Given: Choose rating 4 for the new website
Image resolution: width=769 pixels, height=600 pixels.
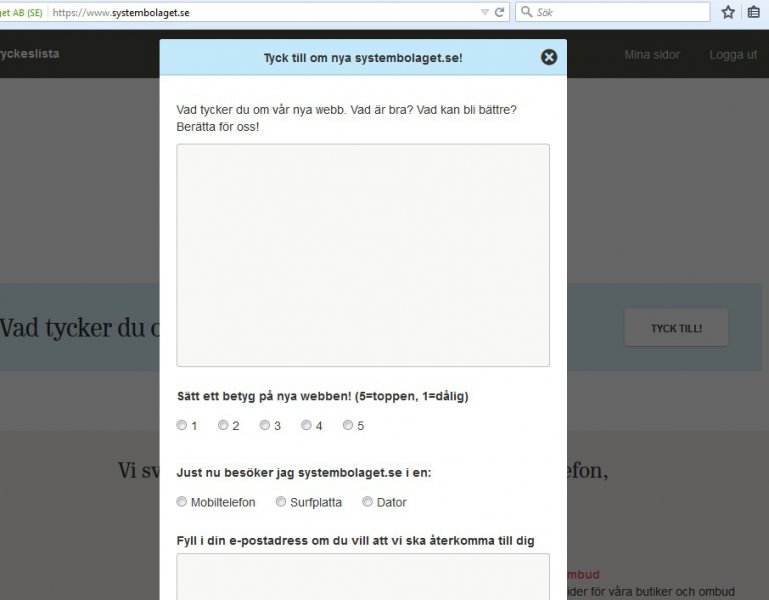Looking at the screenshot, I should [306, 425].
